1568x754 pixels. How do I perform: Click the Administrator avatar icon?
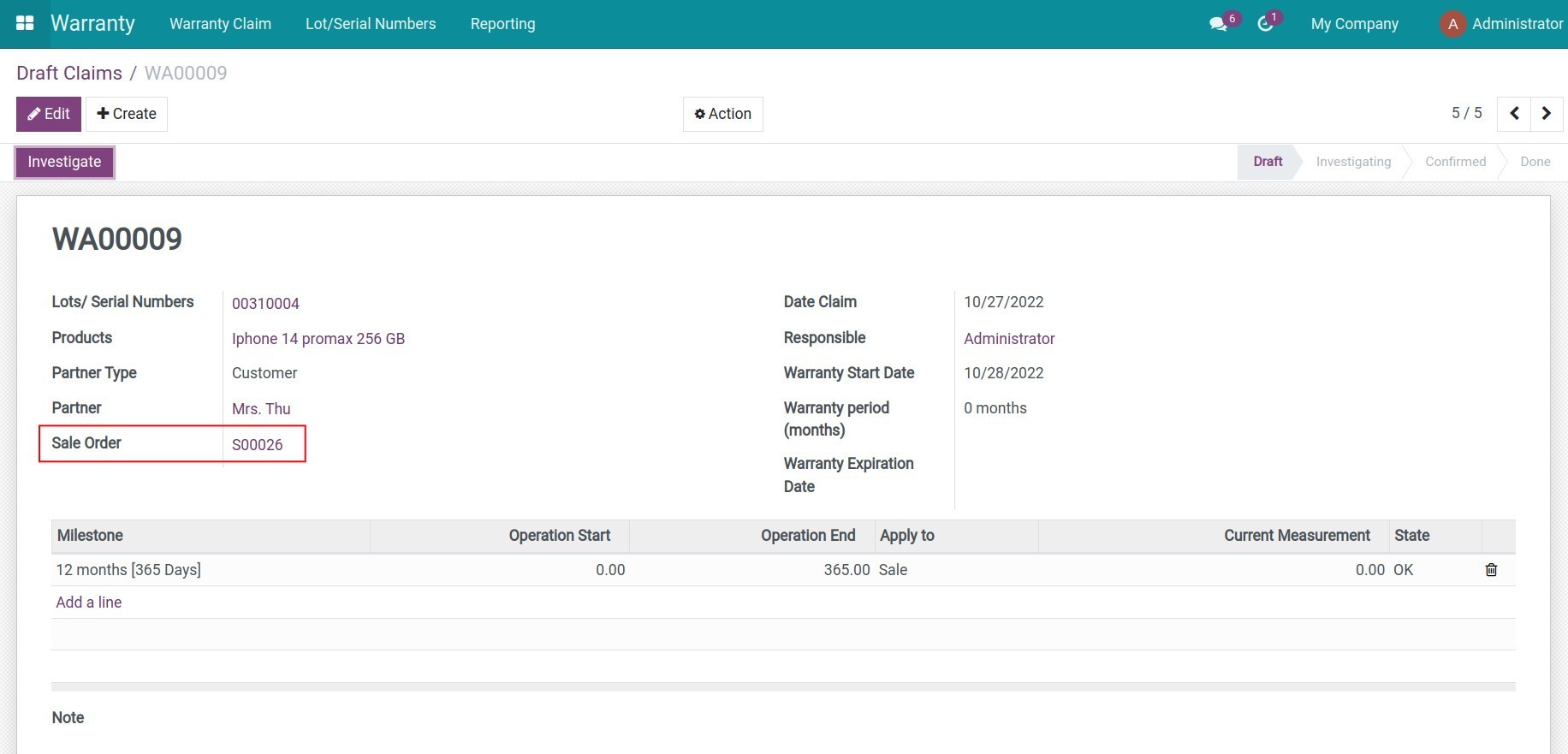click(1452, 24)
